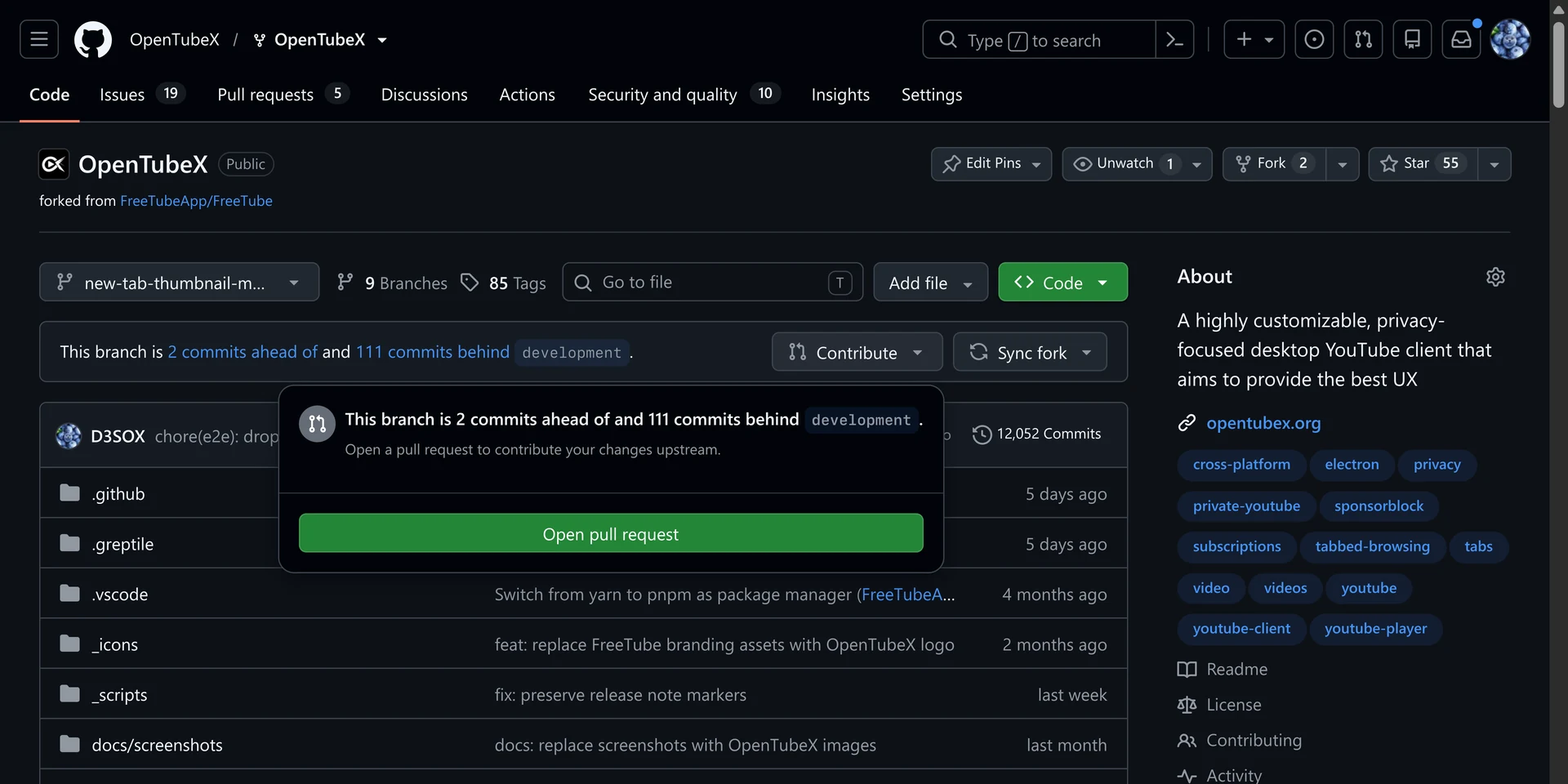
Task: Open the Insights tab
Action: [840, 95]
